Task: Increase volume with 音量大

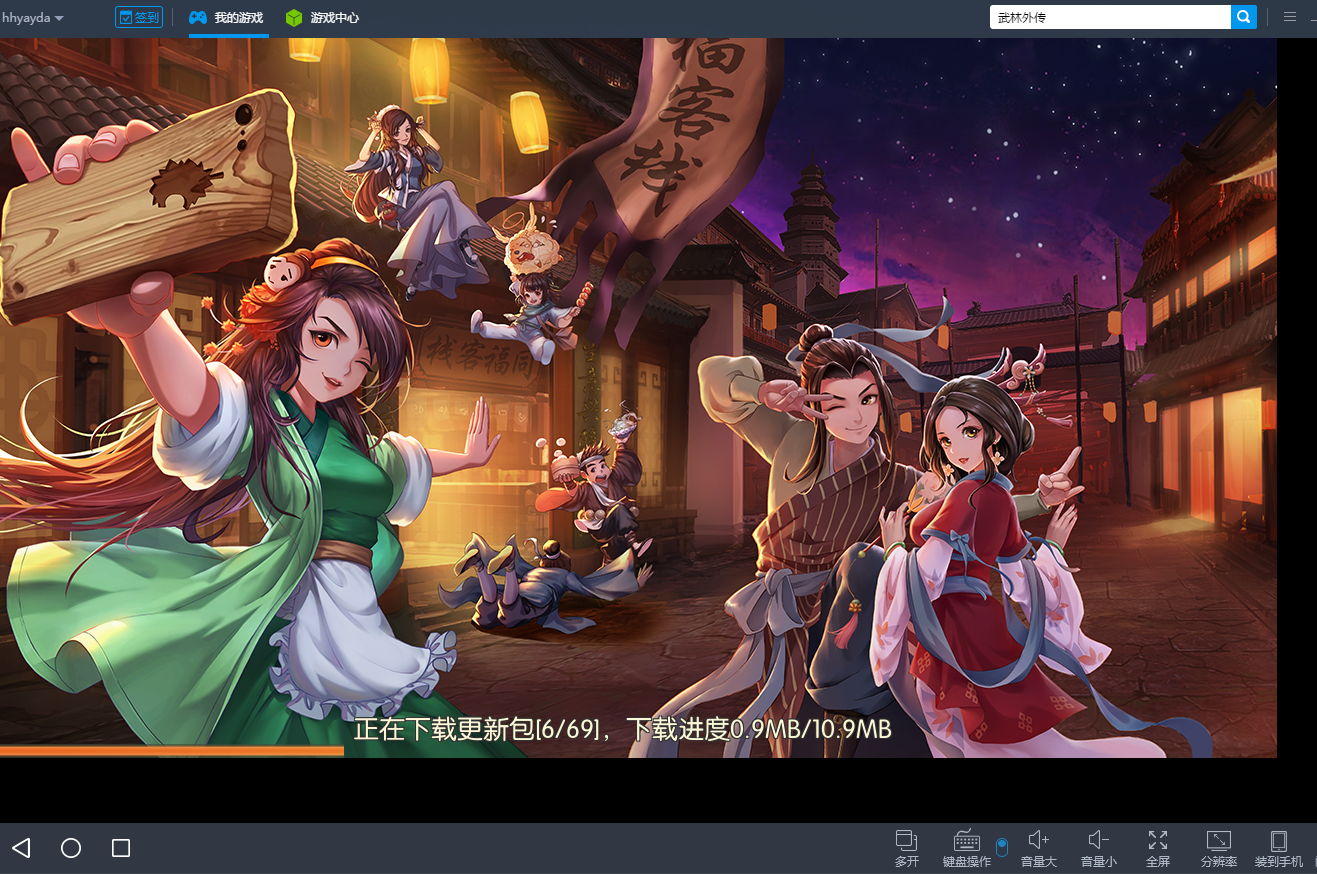Action: [x=1039, y=848]
